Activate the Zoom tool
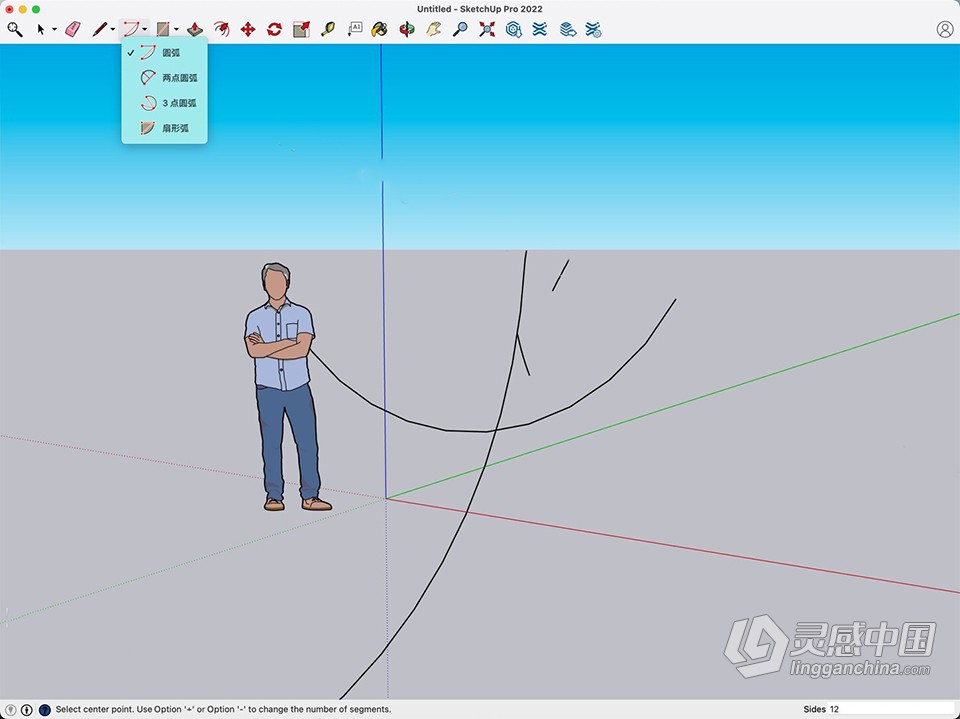The image size is (960, 719). (460, 29)
